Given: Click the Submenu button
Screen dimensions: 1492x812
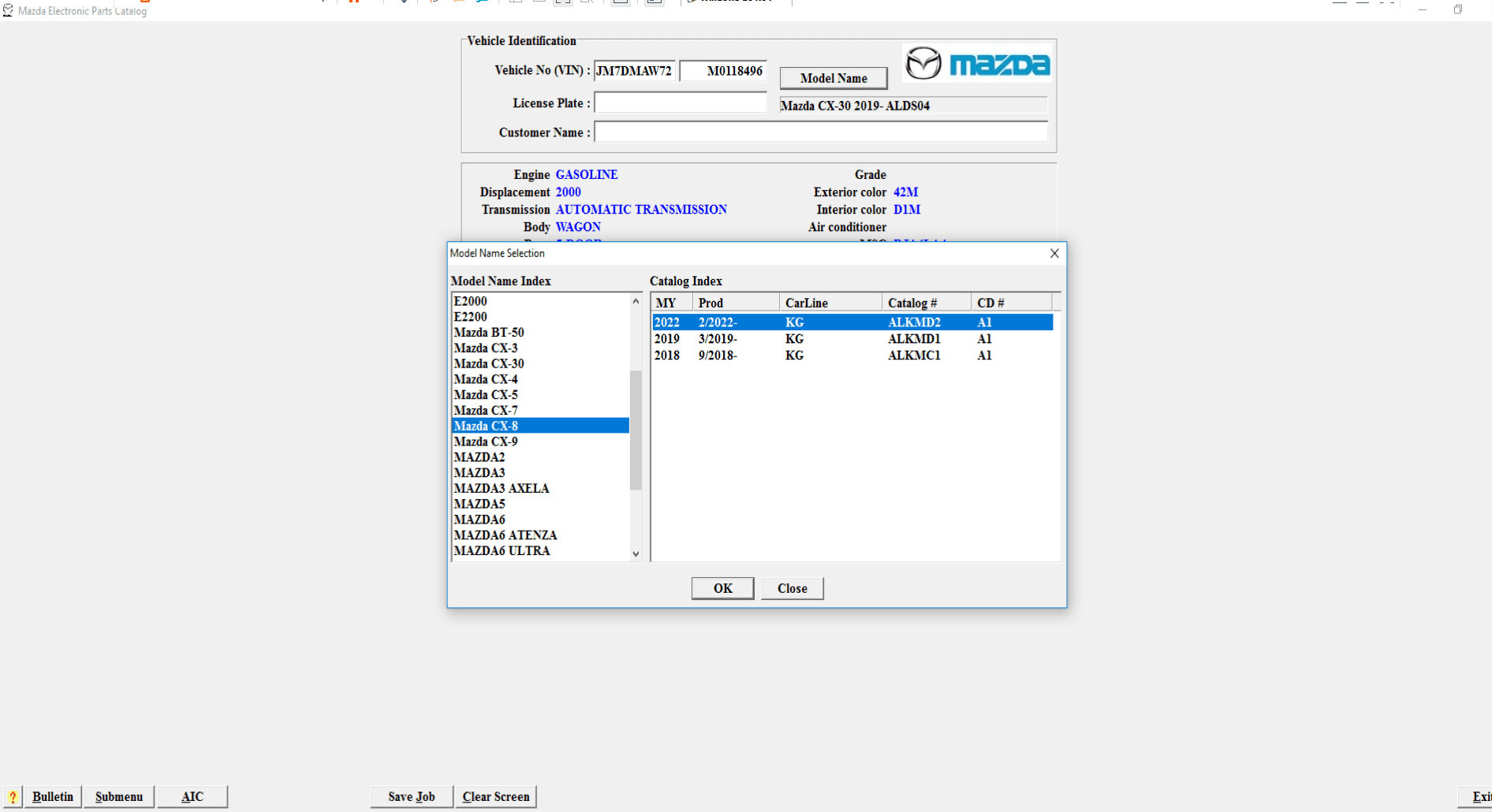Looking at the screenshot, I should (118, 796).
